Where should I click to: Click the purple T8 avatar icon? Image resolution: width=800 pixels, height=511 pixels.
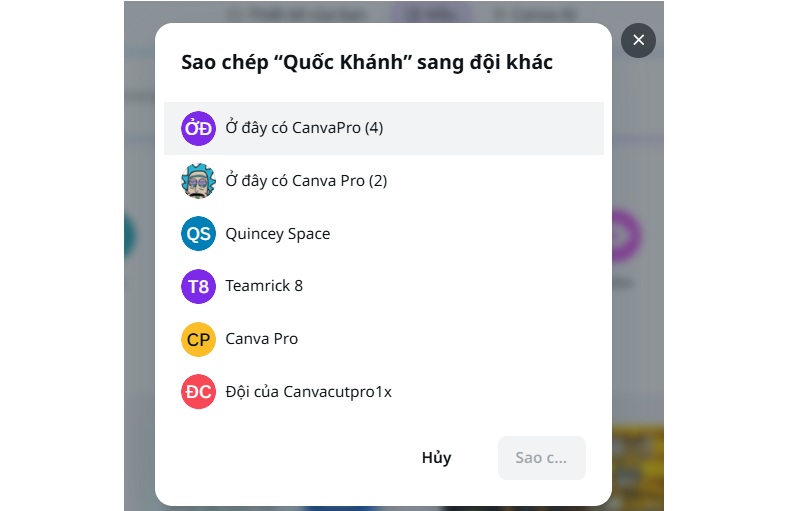[198, 286]
